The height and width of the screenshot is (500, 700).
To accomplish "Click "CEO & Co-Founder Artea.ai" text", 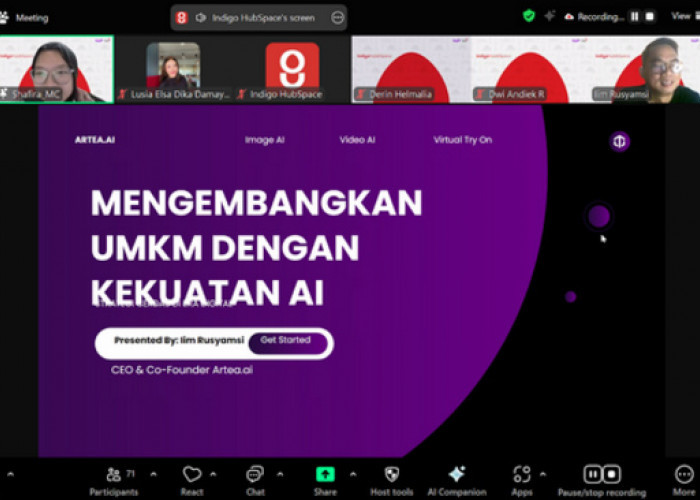I will [182, 370].
